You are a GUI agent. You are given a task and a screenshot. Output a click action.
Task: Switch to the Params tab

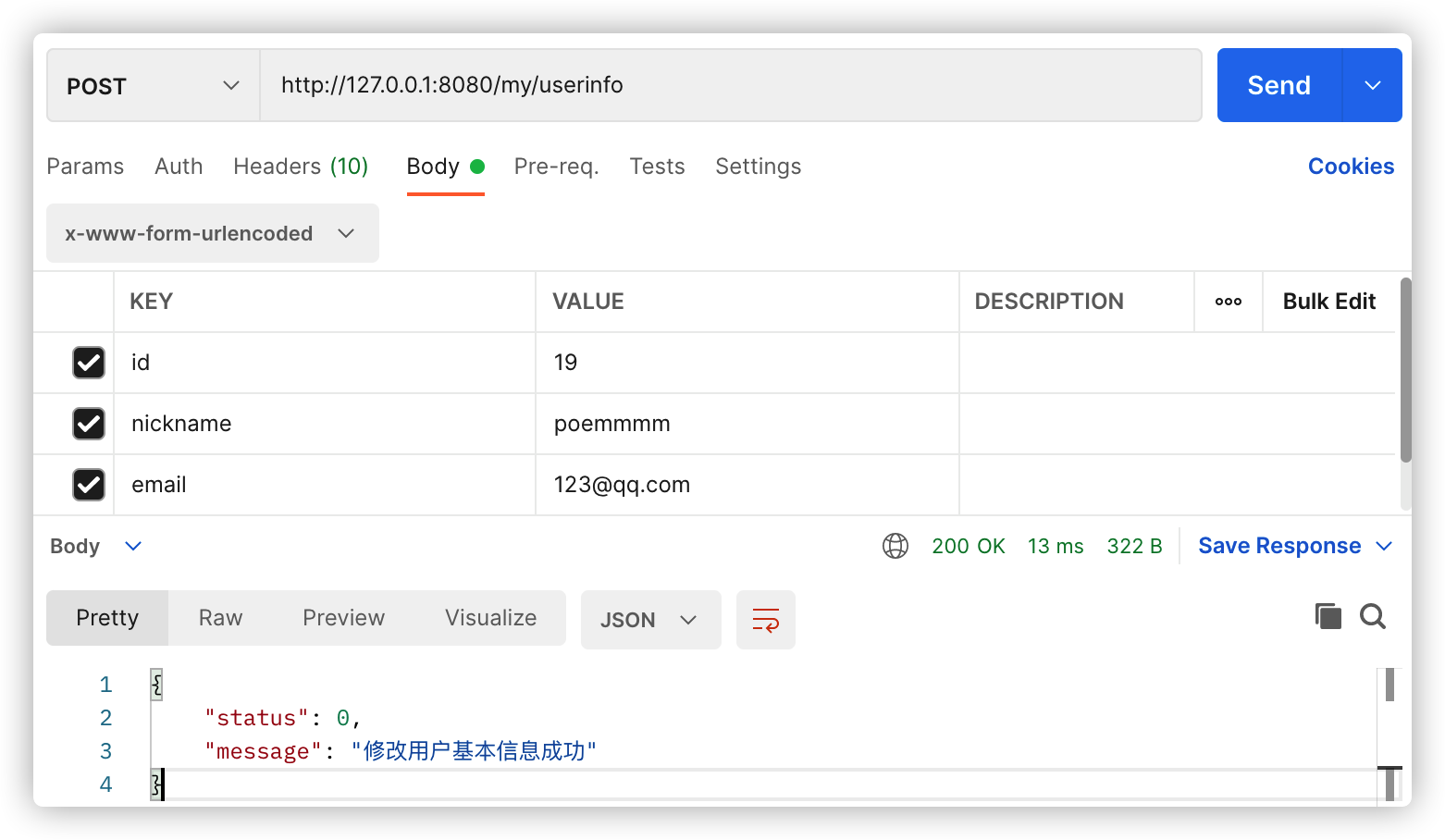pos(85,167)
